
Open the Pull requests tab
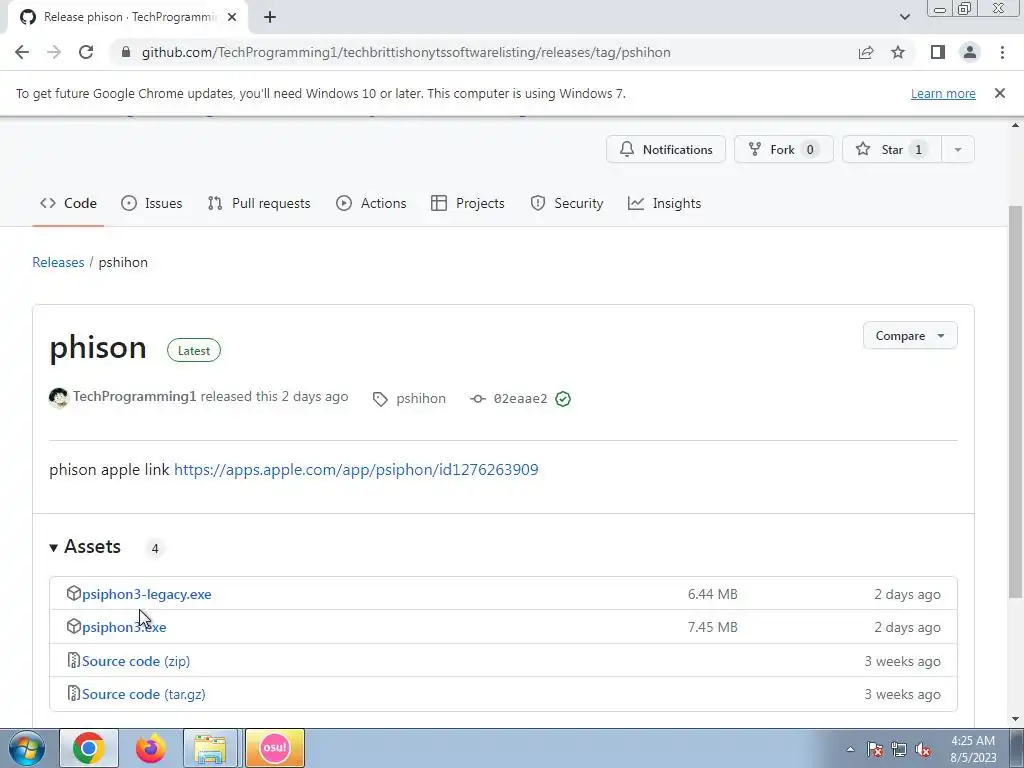259,203
